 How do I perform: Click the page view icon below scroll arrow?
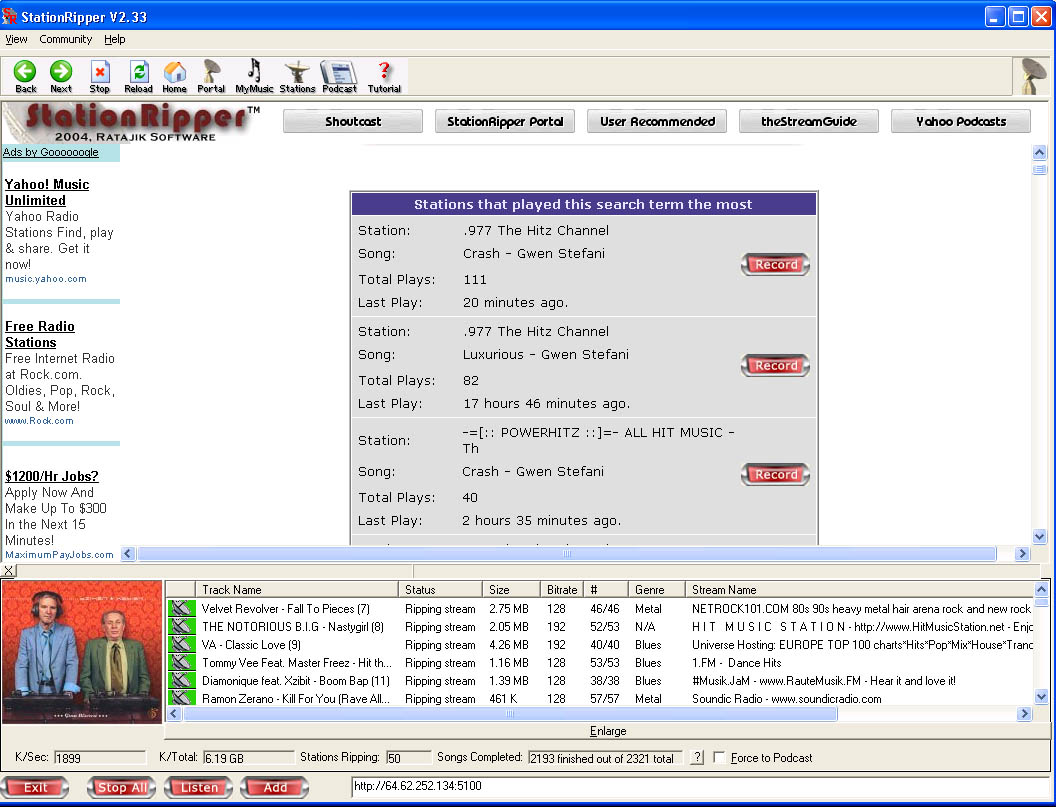[x=1039, y=170]
